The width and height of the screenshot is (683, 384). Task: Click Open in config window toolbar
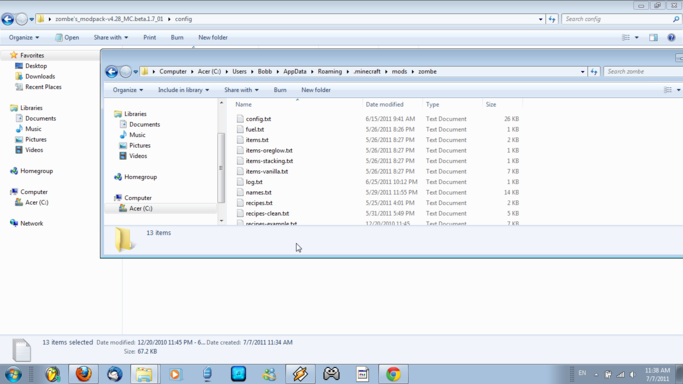point(67,37)
